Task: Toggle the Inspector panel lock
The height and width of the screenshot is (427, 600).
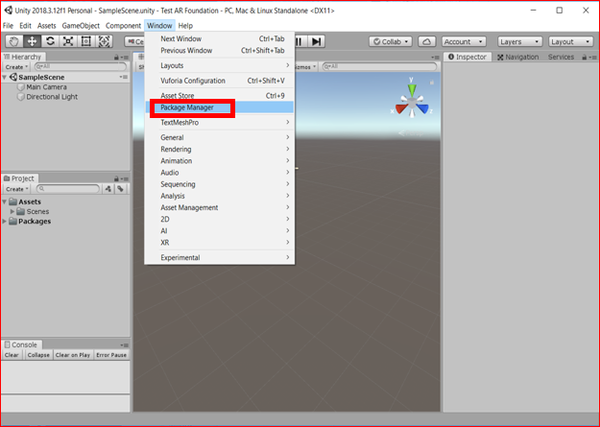Action: [584, 57]
